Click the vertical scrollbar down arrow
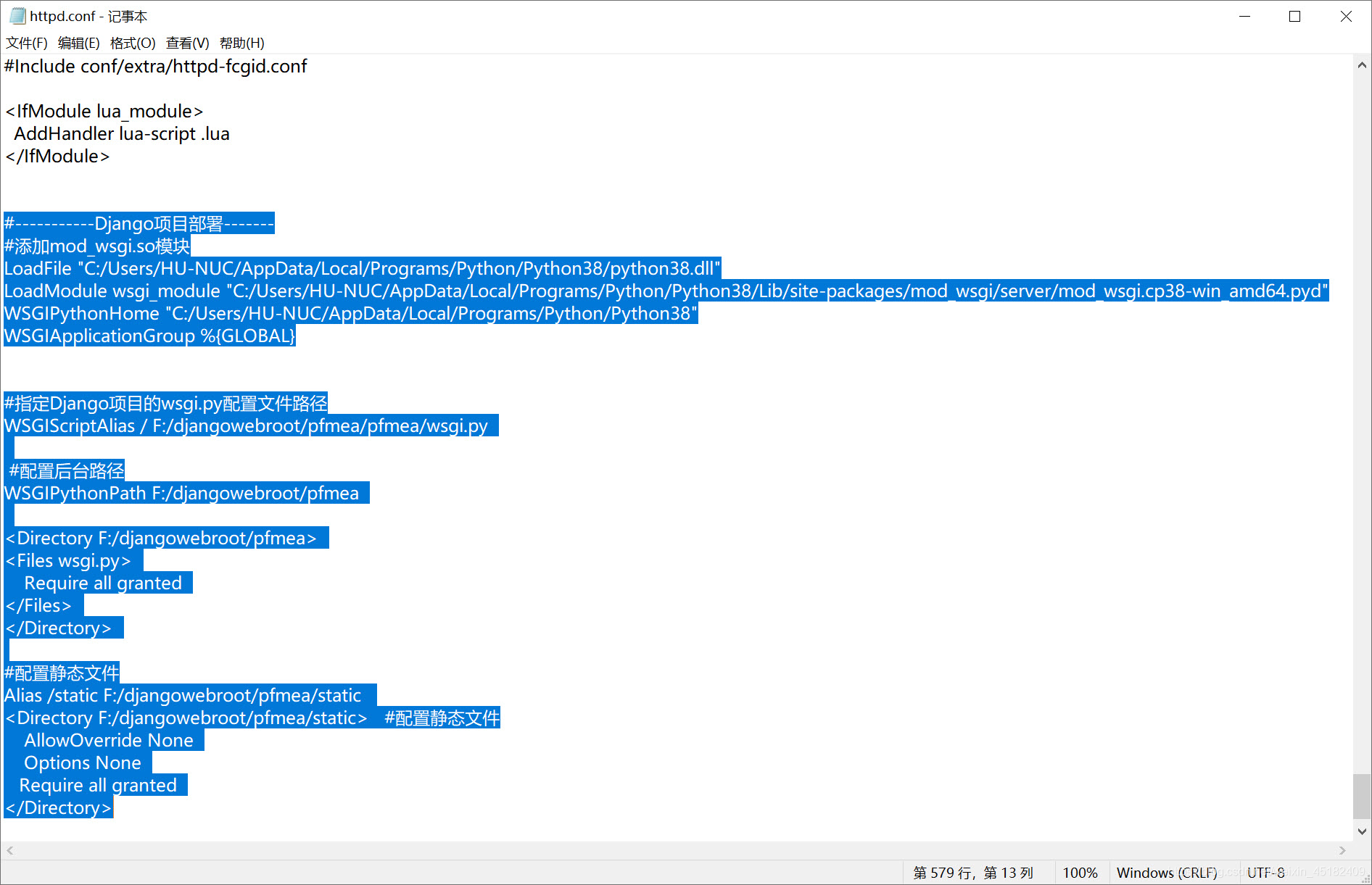Viewport: 1372px width, 885px height. click(x=1362, y=832)
